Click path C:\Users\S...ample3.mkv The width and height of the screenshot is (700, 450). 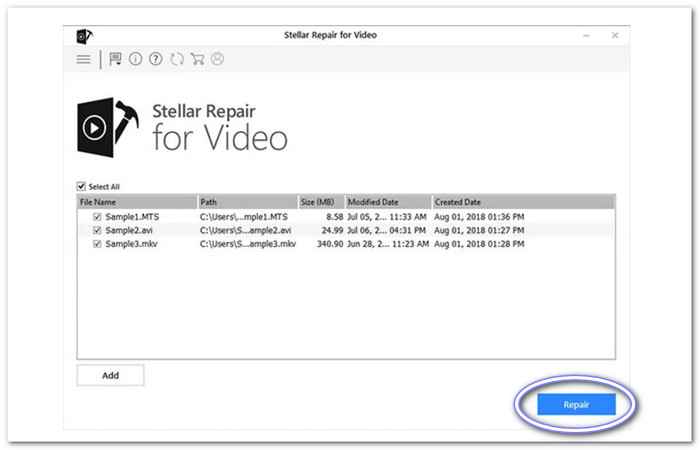[248, 244]
